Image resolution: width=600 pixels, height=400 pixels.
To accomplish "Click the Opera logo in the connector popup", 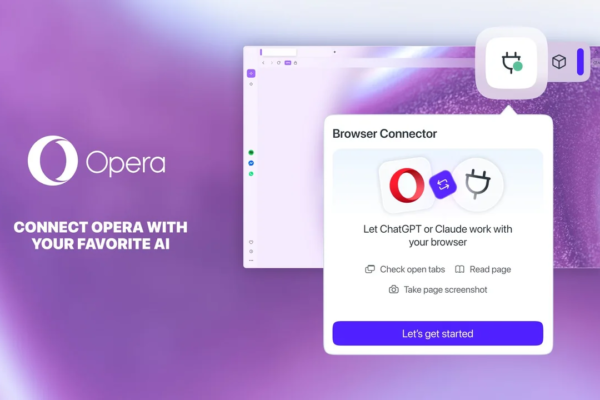I will coord(406,185).
